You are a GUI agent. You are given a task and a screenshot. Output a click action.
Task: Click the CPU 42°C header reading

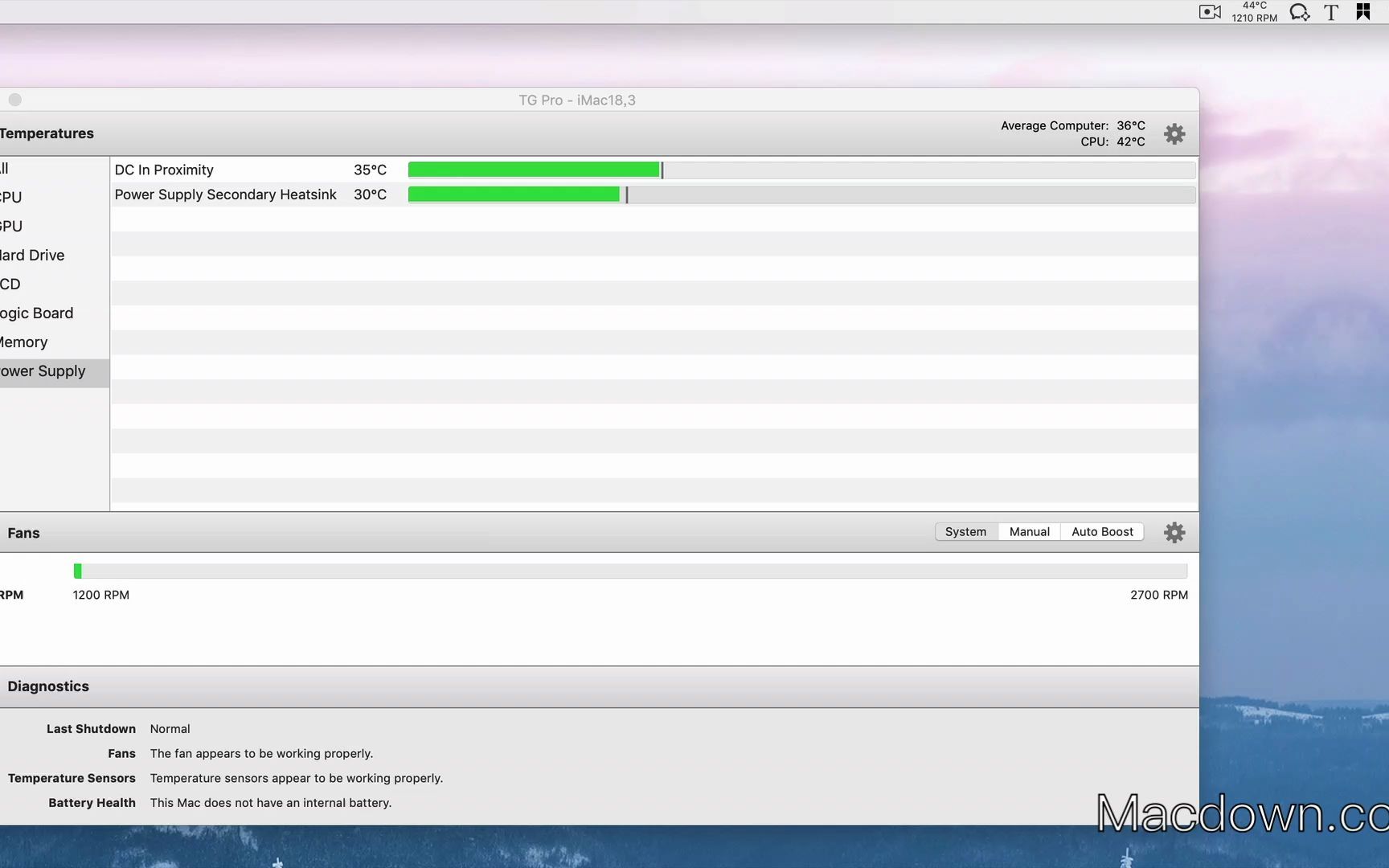1112,141
